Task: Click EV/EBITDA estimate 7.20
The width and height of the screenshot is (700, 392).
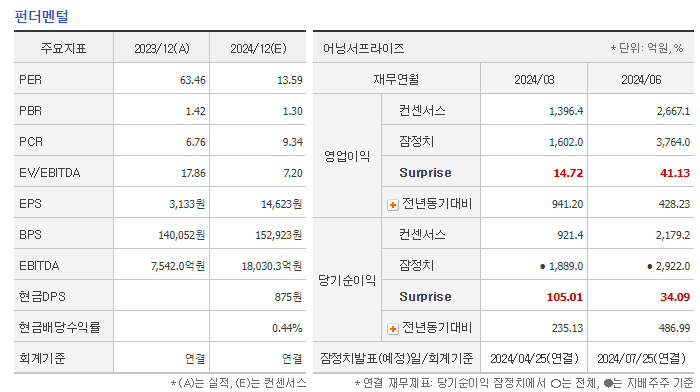Action: [x=293, y=173]
